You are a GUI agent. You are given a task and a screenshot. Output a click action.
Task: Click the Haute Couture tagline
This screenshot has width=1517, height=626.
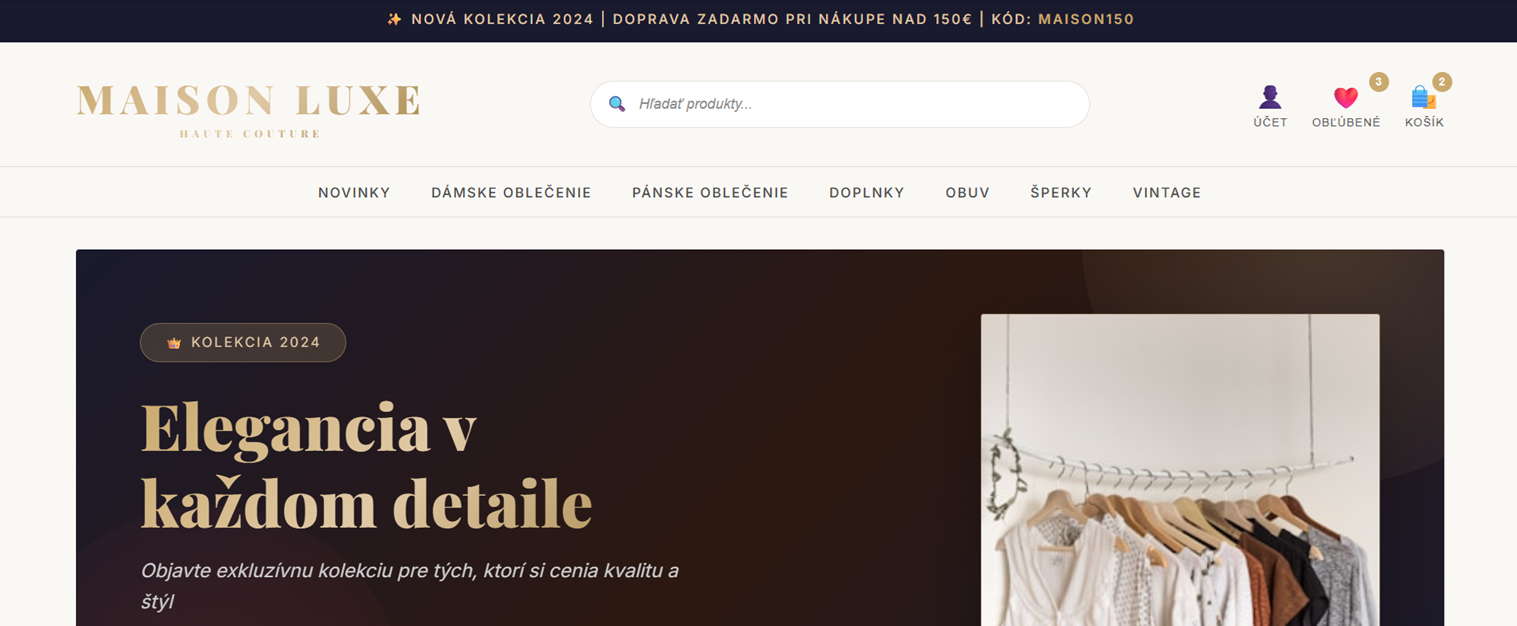tap(250, 134)
